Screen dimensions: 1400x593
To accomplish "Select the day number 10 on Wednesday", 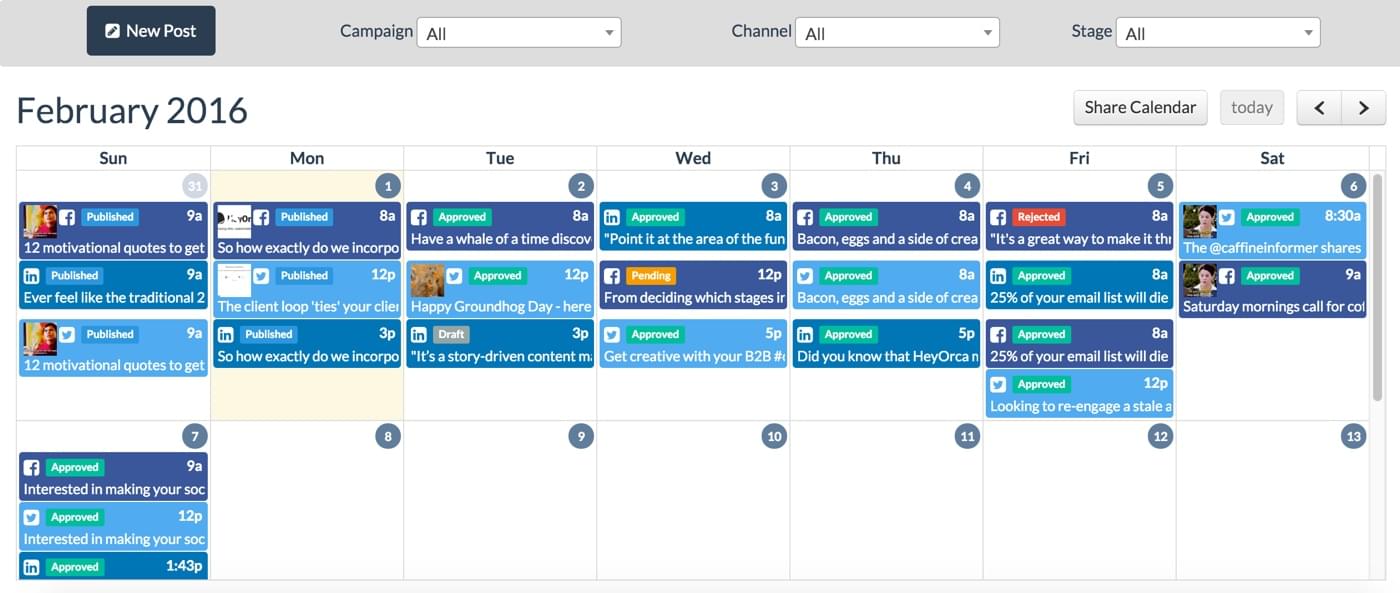I will coord(773,436).
